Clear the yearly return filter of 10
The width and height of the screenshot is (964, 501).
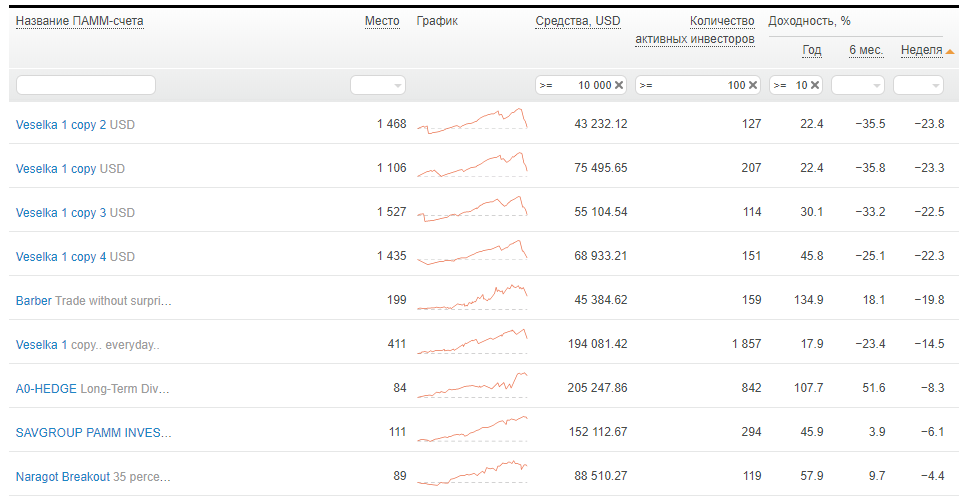(x=815, y=85)
